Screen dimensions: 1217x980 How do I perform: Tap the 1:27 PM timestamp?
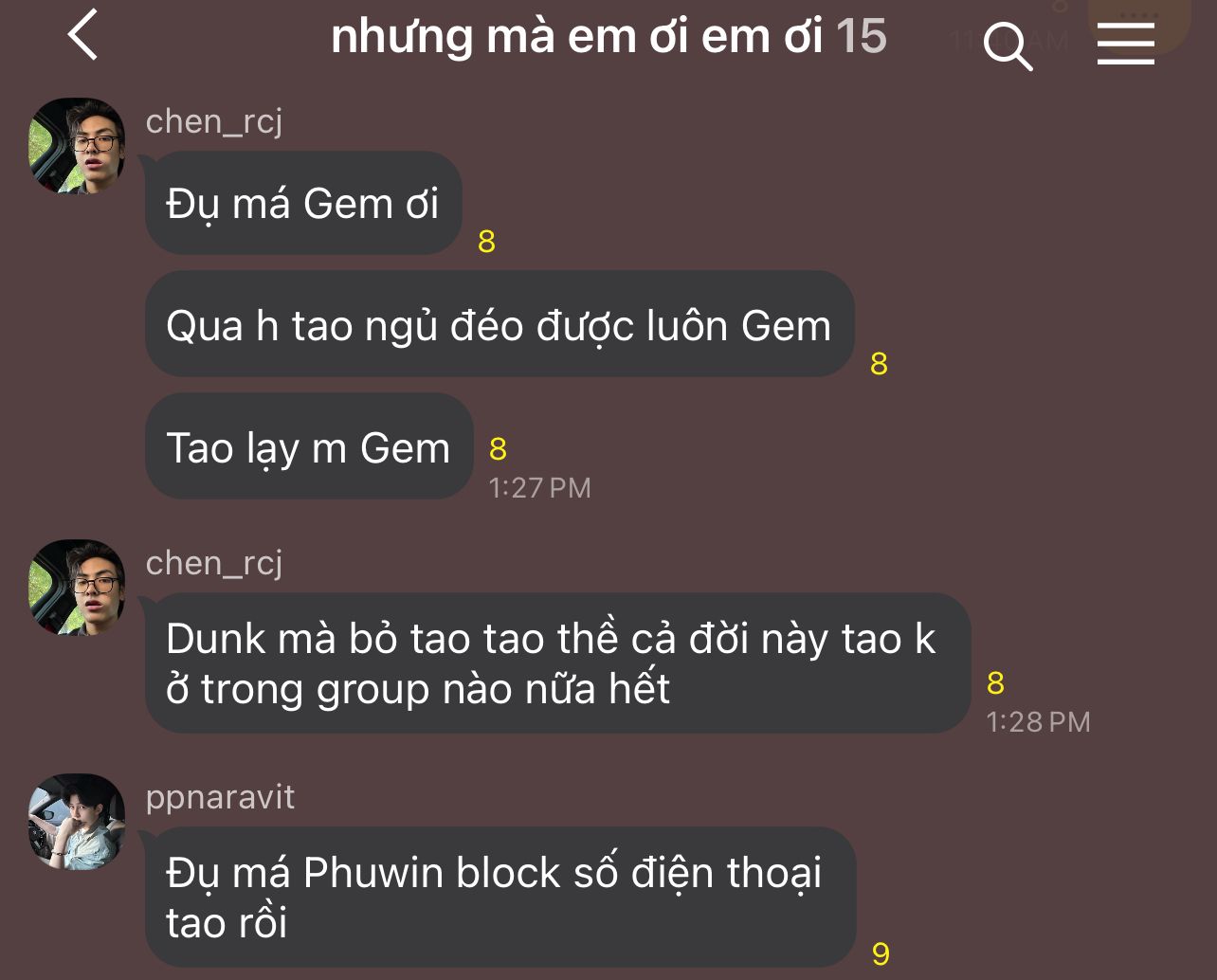coord(539,488)
